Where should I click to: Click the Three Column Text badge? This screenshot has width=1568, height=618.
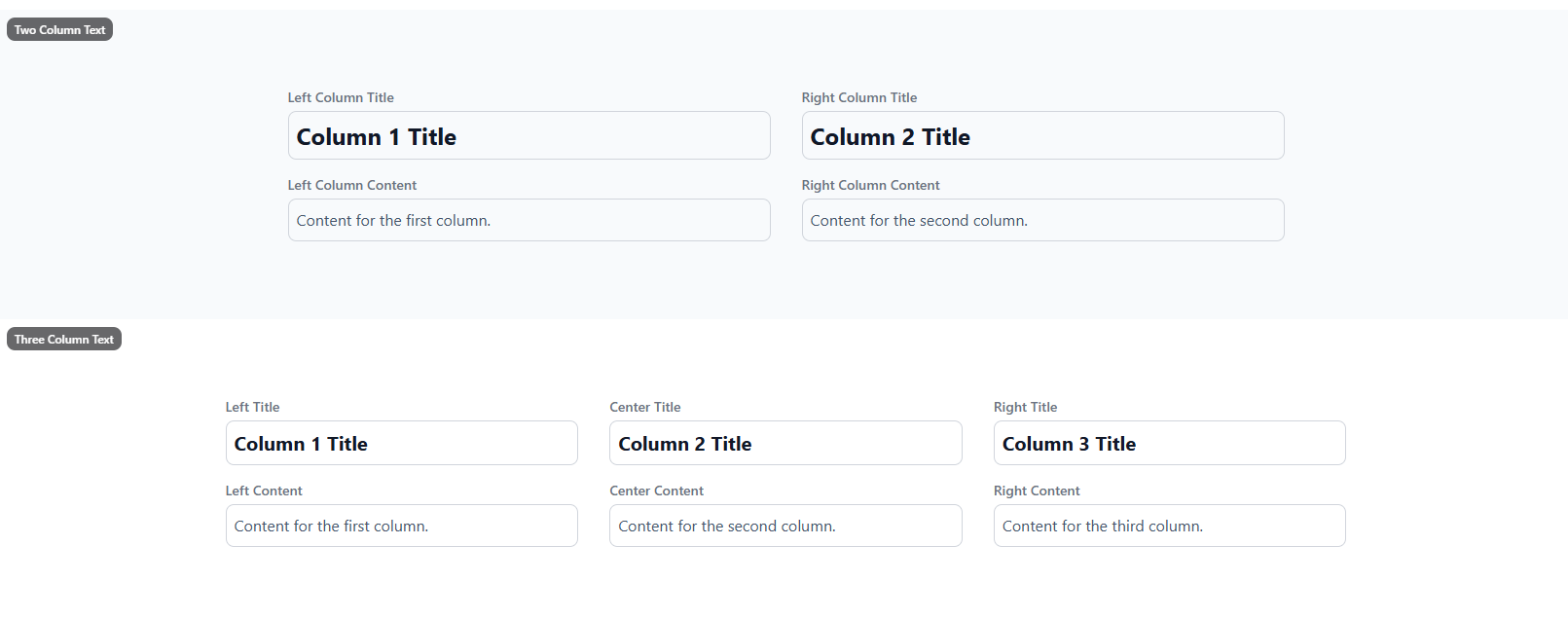64,340
